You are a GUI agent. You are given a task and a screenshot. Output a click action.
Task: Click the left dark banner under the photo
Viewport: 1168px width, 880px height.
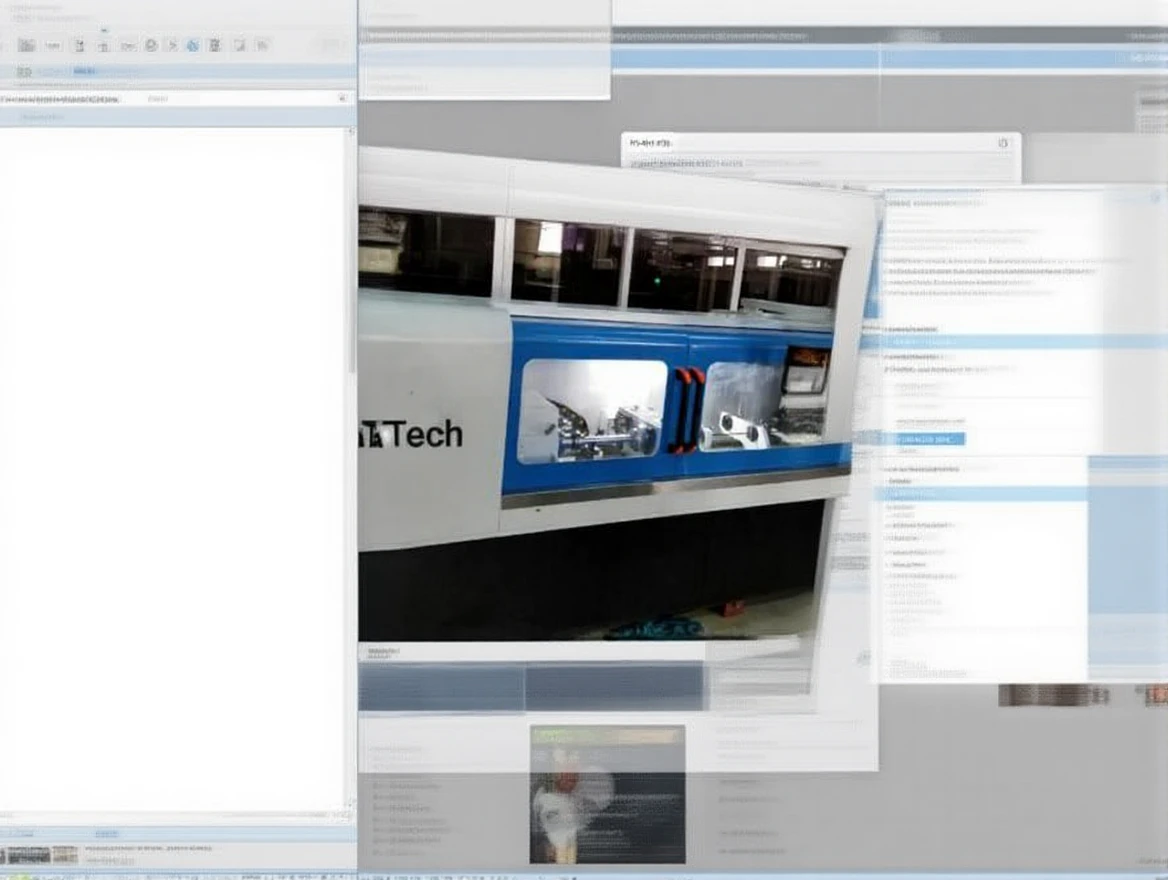[442, 688]
